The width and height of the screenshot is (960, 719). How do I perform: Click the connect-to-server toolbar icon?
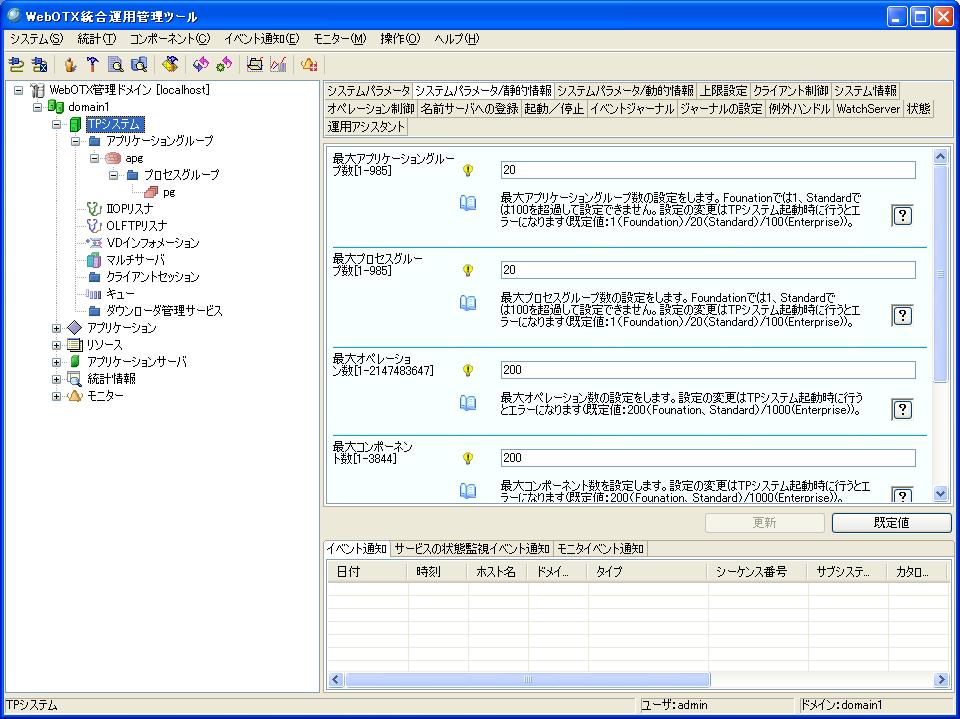16,65
